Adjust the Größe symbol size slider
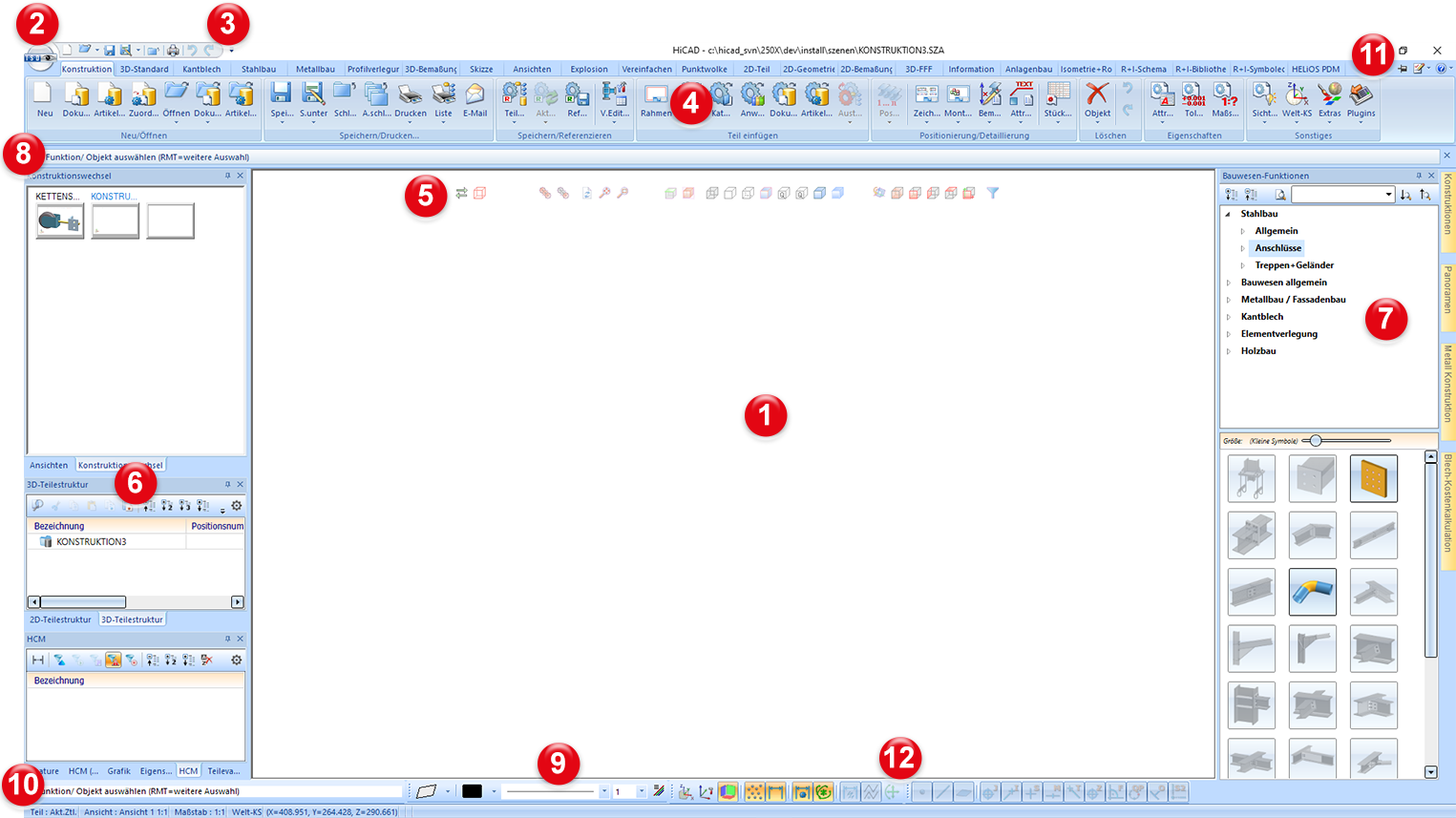The width and height of the screenshot is (1456, 818). click(x=1316, y=441)
